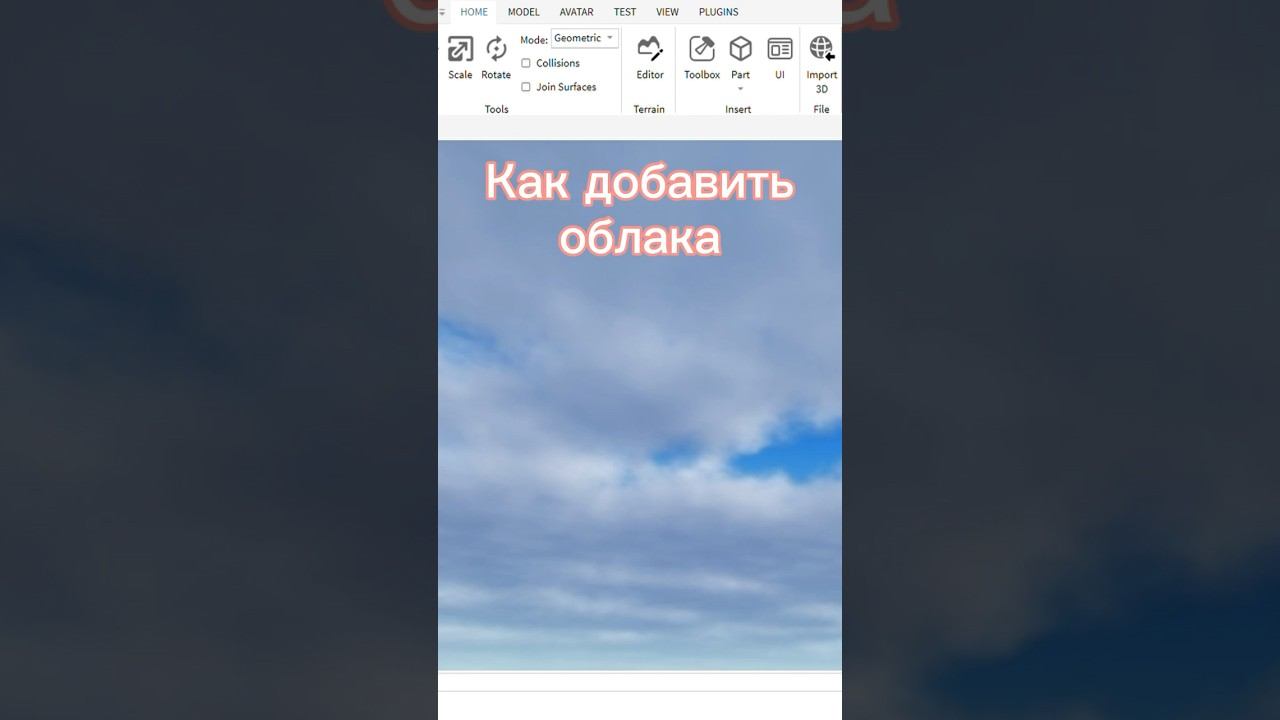Image resolution: width=1280 pixels, height=720 pixels.
Task: Open the Mode Geometric dropdown
Action: [x=585, y=38]
